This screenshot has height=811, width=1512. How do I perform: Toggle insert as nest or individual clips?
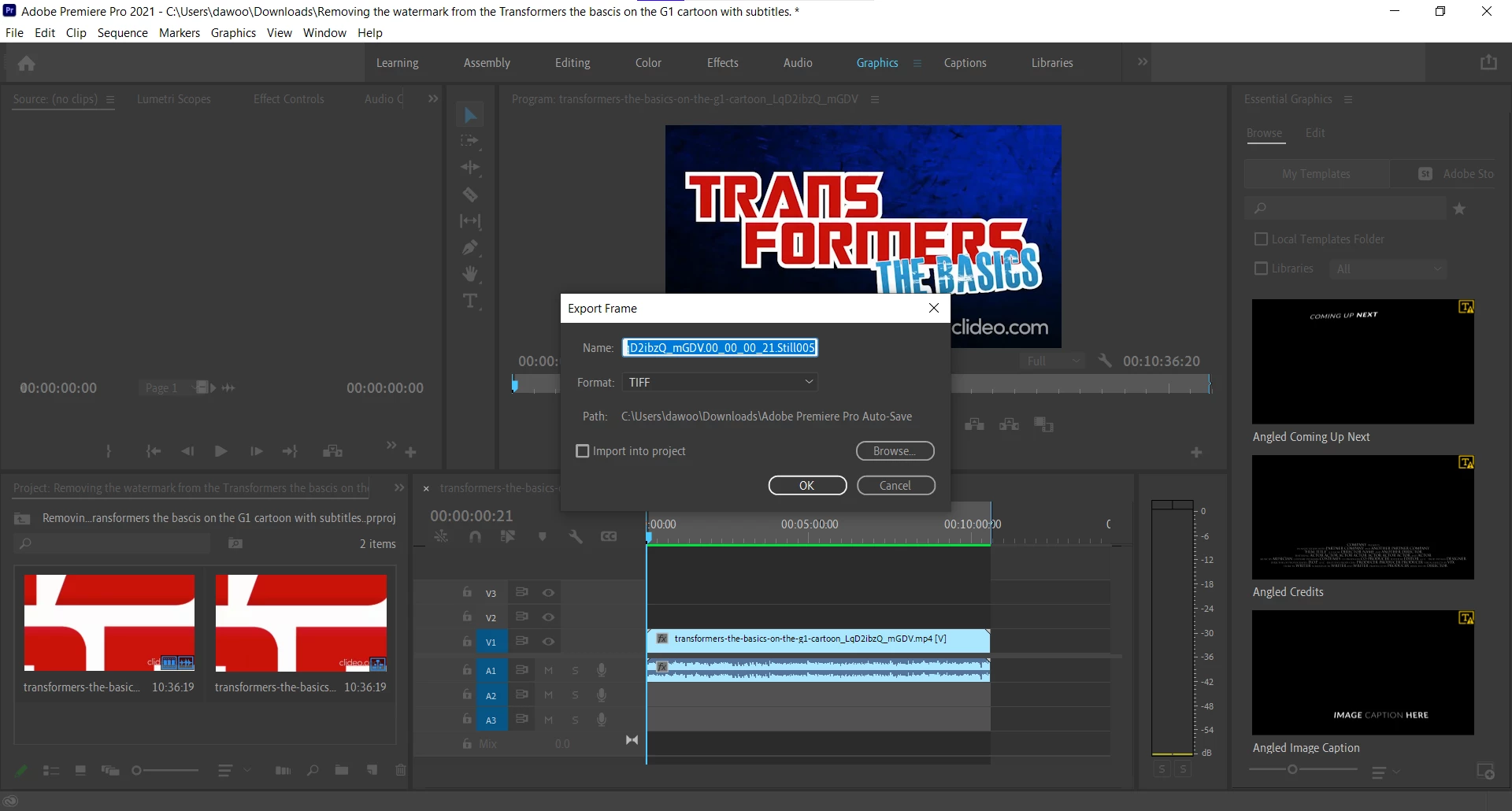(441, 536)
